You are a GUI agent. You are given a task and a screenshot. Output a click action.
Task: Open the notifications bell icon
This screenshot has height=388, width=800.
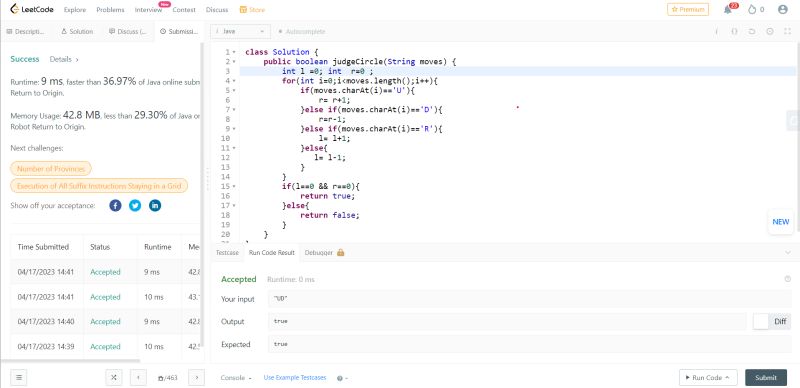tap(728, 10)
